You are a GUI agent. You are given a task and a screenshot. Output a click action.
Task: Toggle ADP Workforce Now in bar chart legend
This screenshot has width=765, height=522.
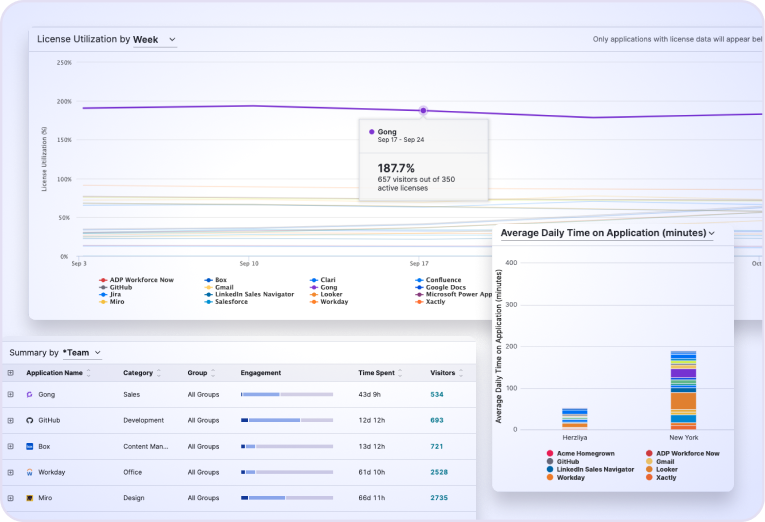[x=683, y=453]
